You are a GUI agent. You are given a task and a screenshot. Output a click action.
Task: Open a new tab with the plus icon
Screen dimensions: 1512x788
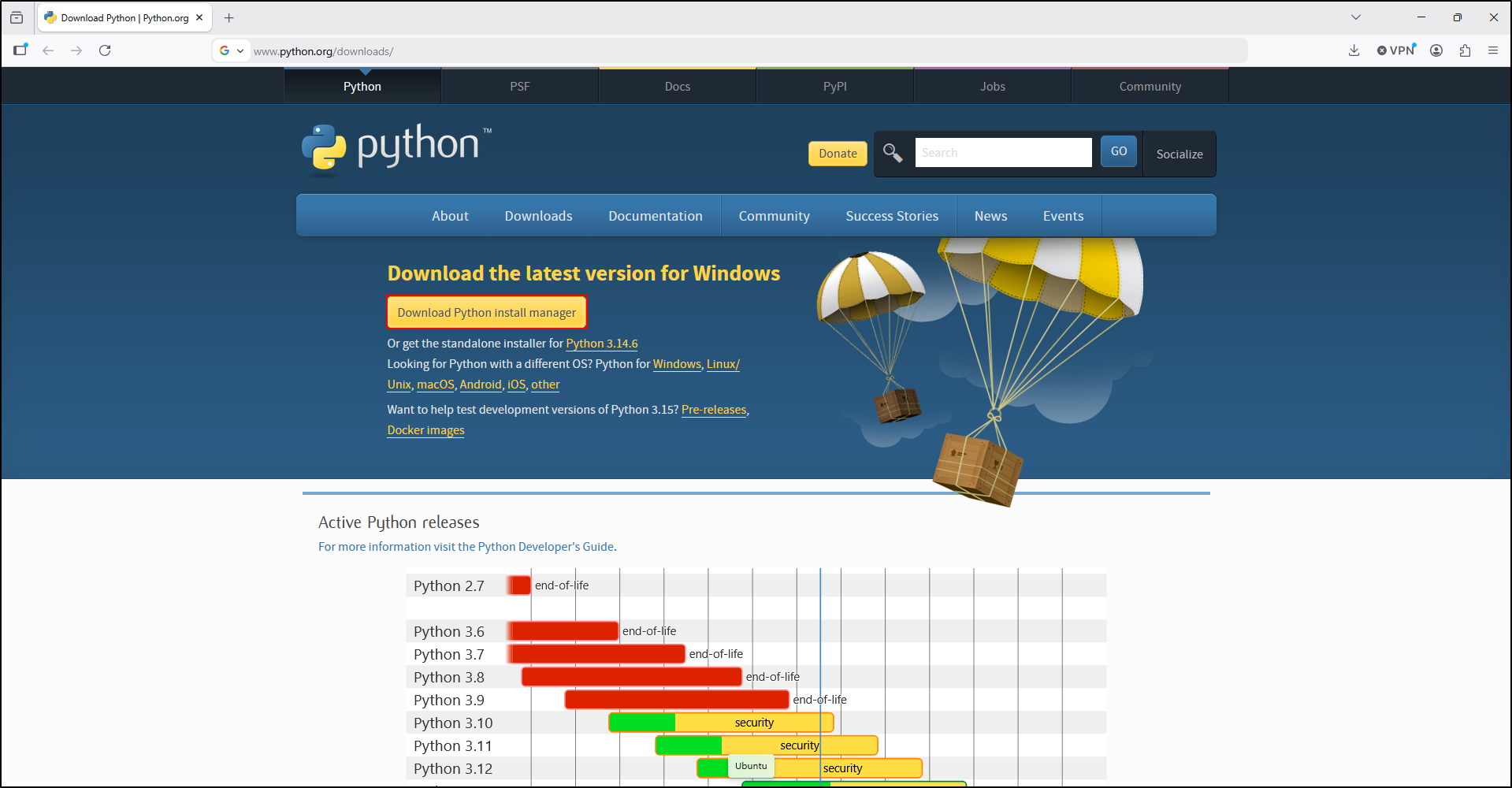pyautogui.click(x=228, y=17)
